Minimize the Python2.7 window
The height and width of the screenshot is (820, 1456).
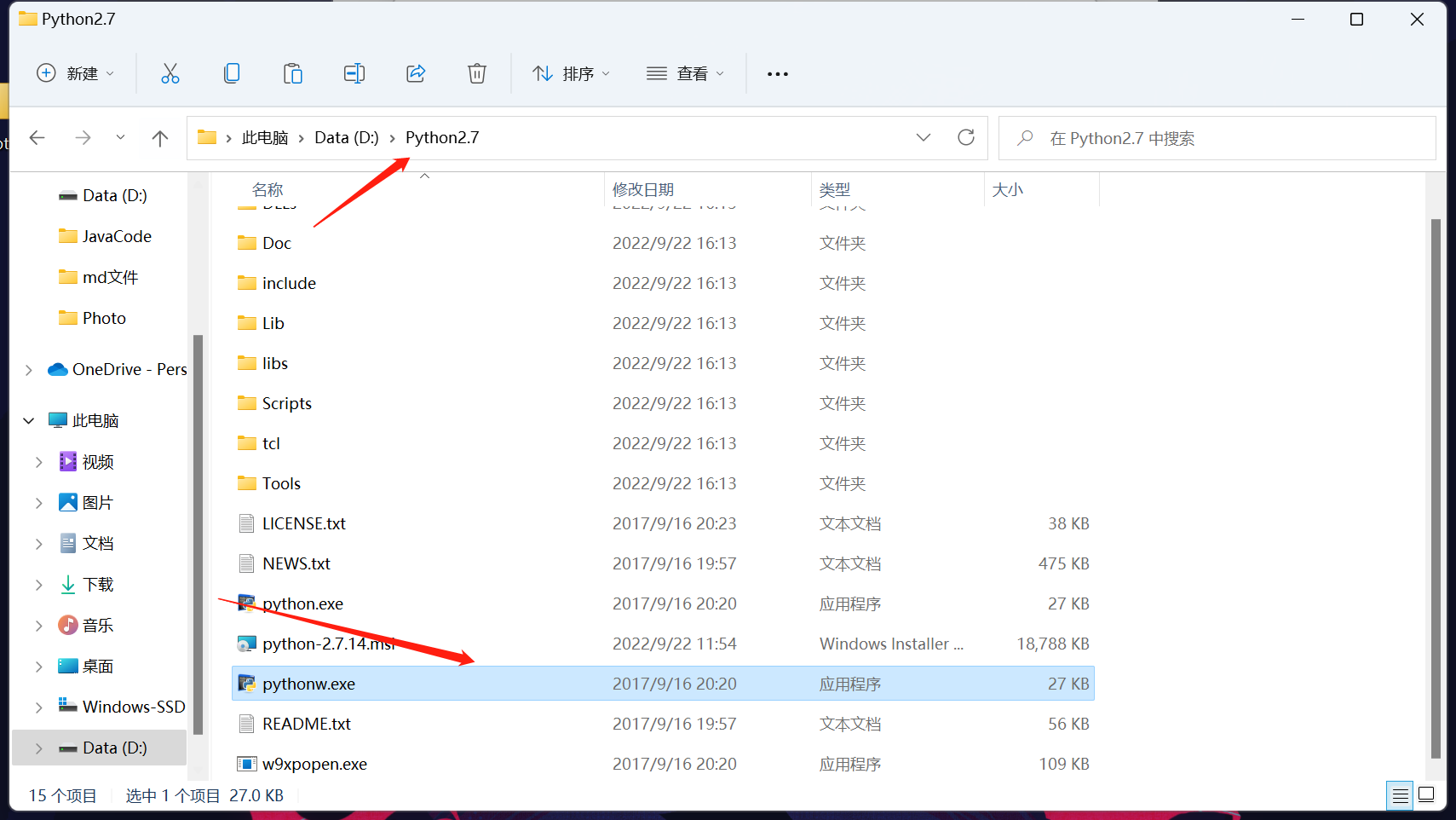[1298, 19]
